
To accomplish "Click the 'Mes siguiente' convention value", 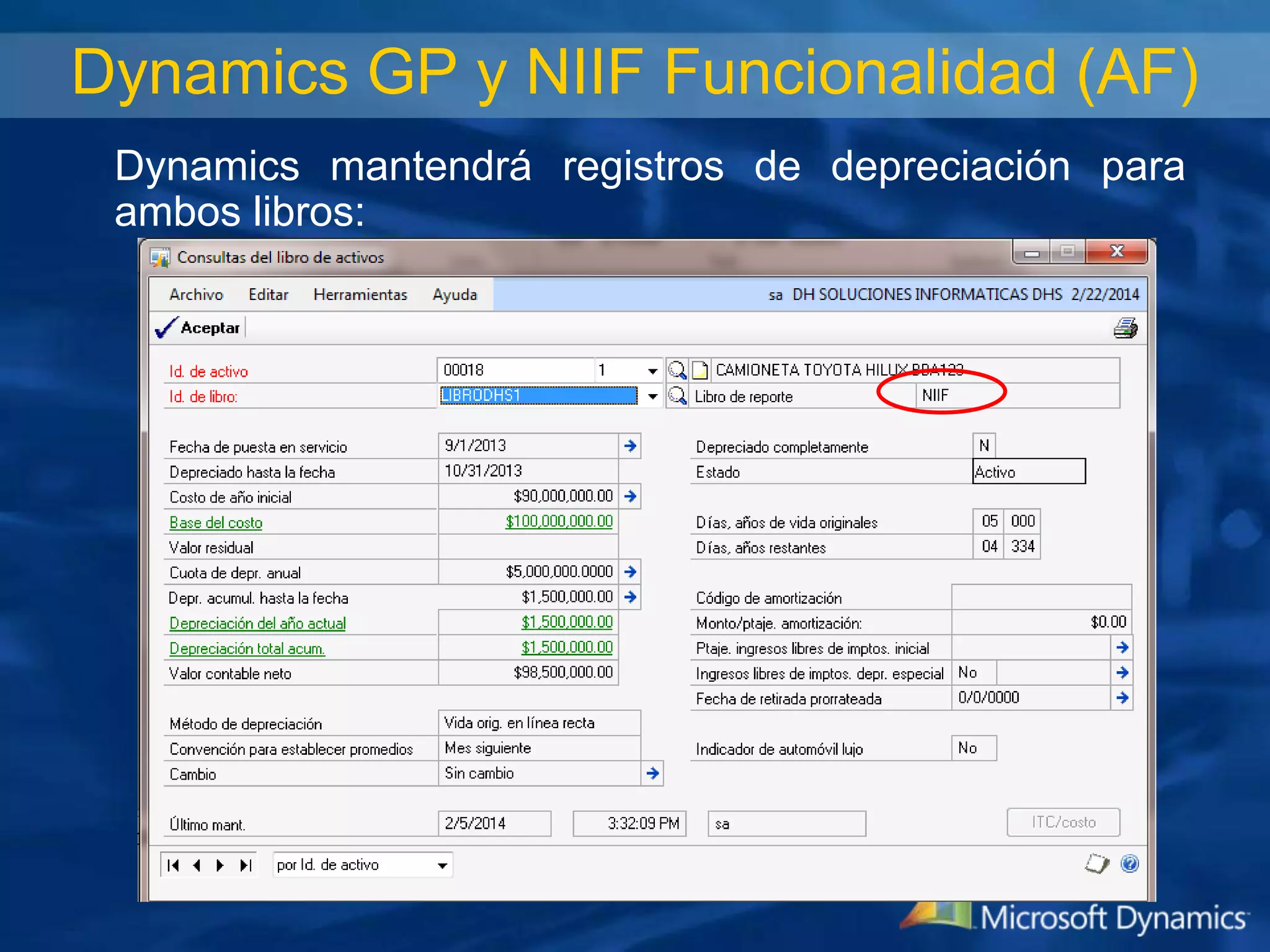I will [539, 748].
